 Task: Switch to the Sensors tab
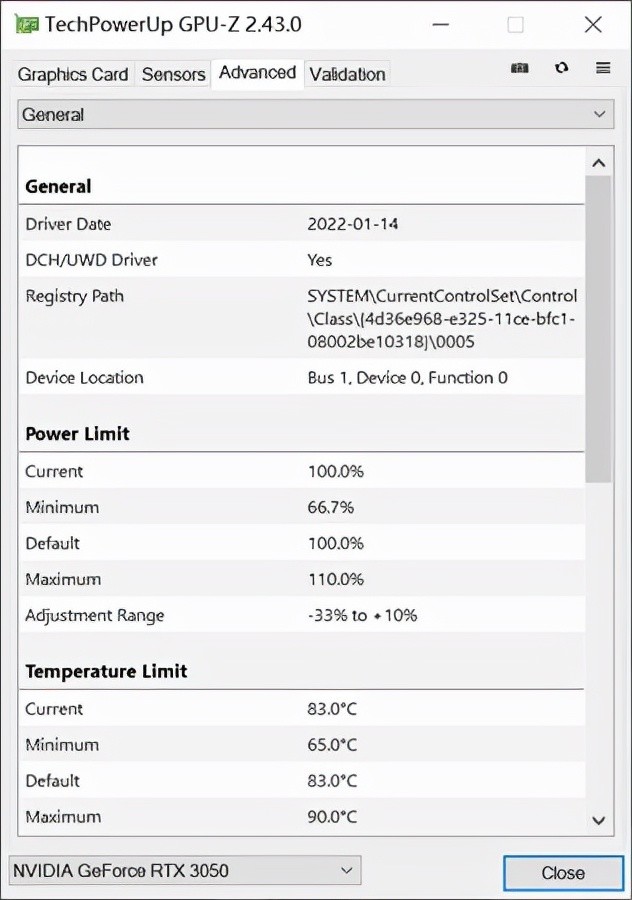coord(172,74)
